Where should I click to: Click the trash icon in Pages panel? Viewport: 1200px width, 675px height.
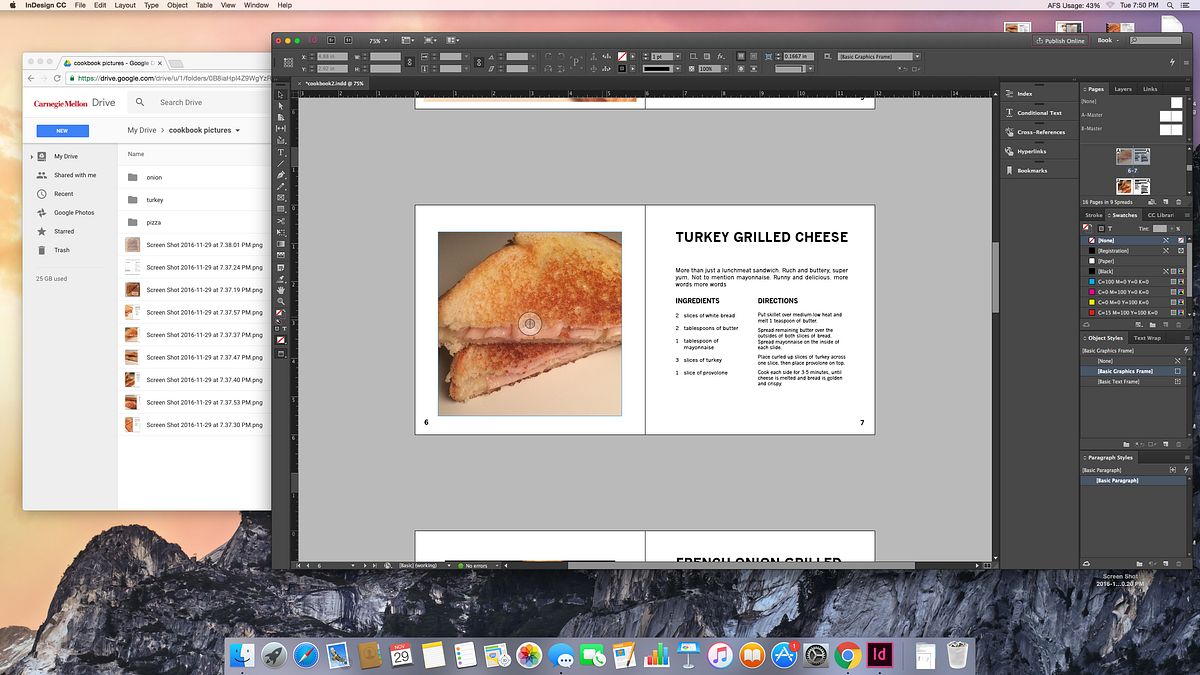coord(1178,201)
